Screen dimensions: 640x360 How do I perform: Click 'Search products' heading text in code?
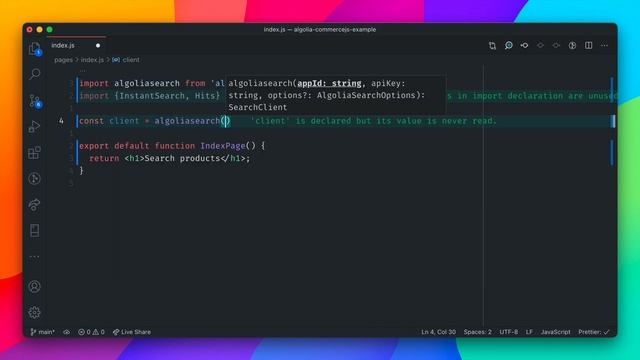pyautogui.click(x=182, y=158)
